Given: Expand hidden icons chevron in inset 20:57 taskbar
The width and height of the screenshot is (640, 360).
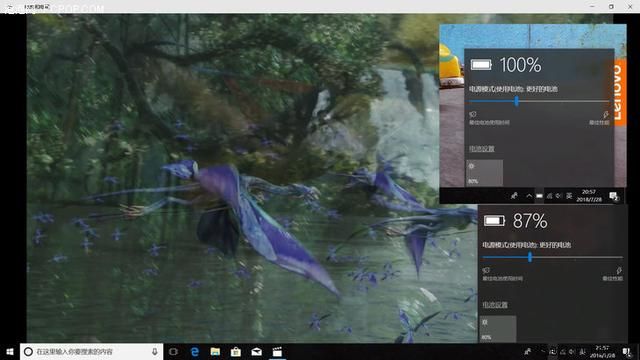Looking at the screenshot, I should coord(529,196).
